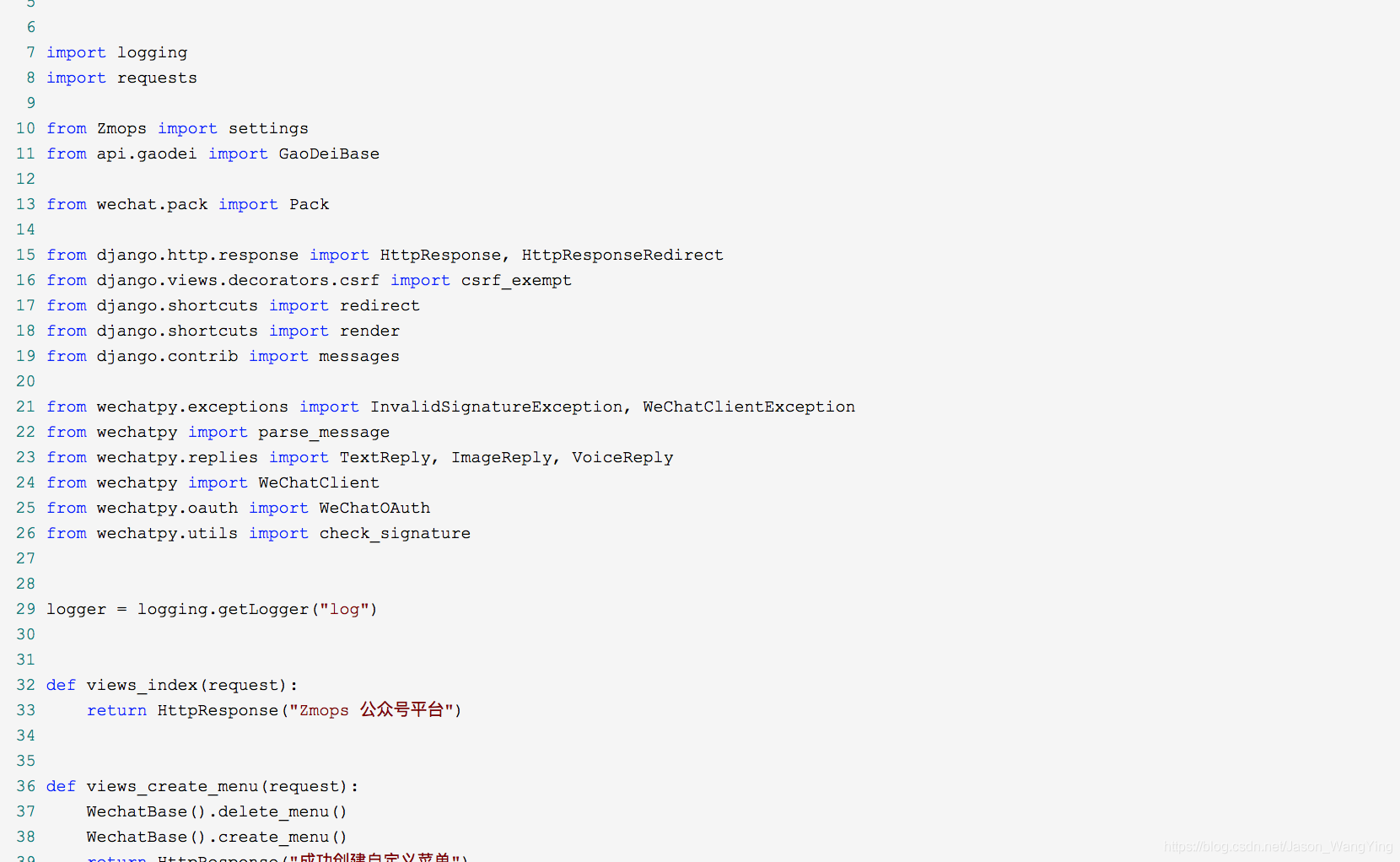
Task: Click 'api.gaodei' module name on line 11
Action: [x=147, y=154]
